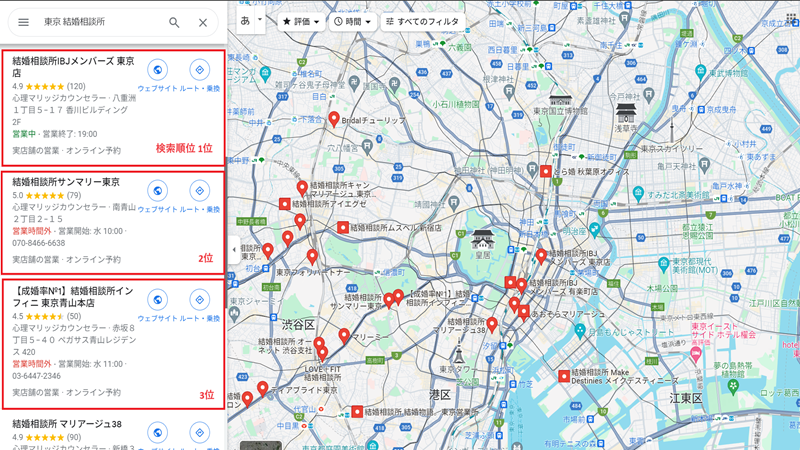
Task: Click the 夢の島熱帯植物館 marker
Action: (x=733, y=386)
